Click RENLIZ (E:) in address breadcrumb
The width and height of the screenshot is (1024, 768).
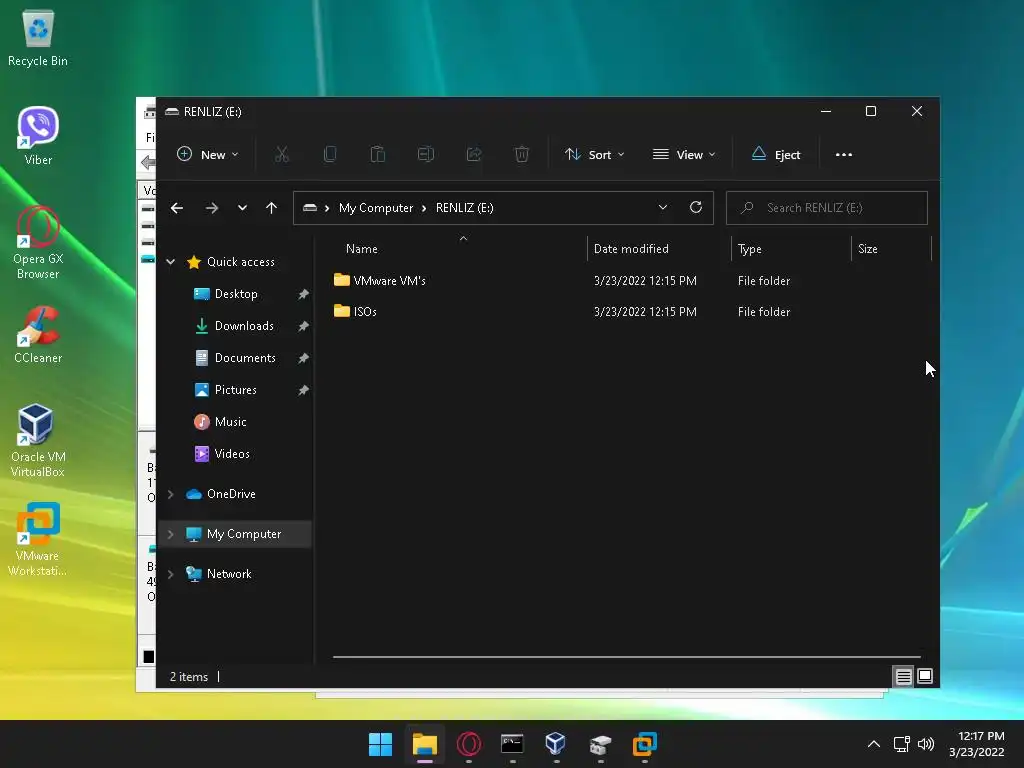[x=464, y=208]
